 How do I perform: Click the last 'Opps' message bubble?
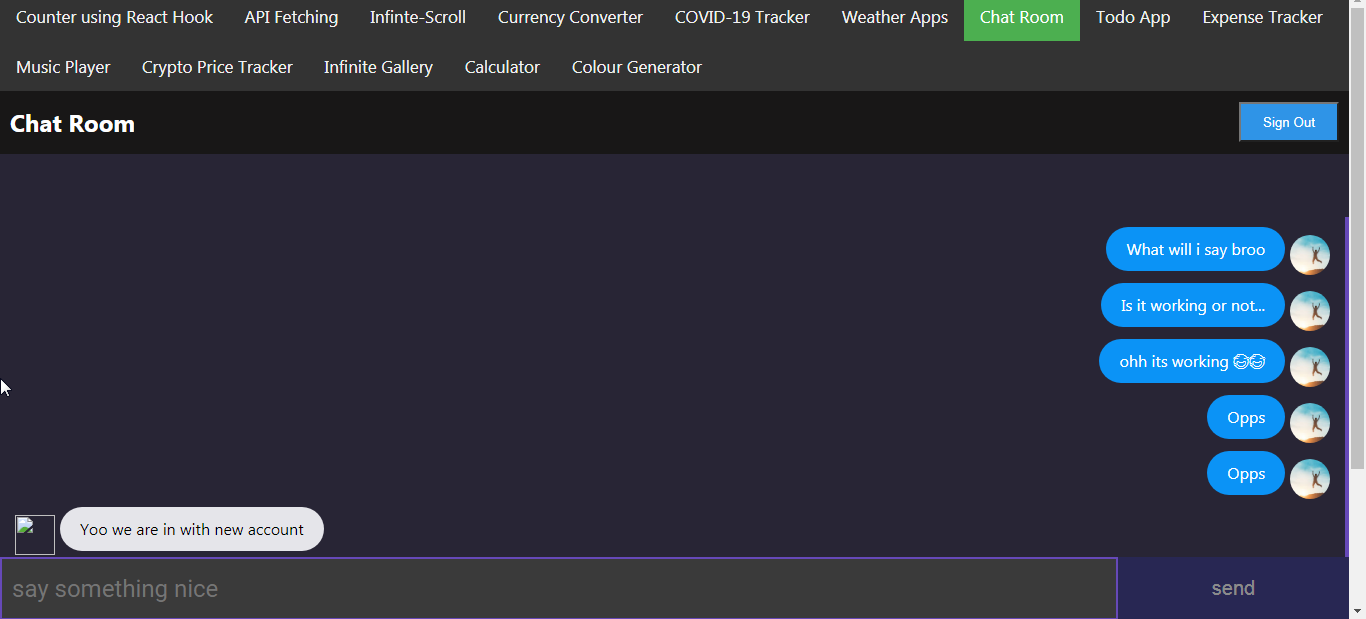pos(1246,473)
